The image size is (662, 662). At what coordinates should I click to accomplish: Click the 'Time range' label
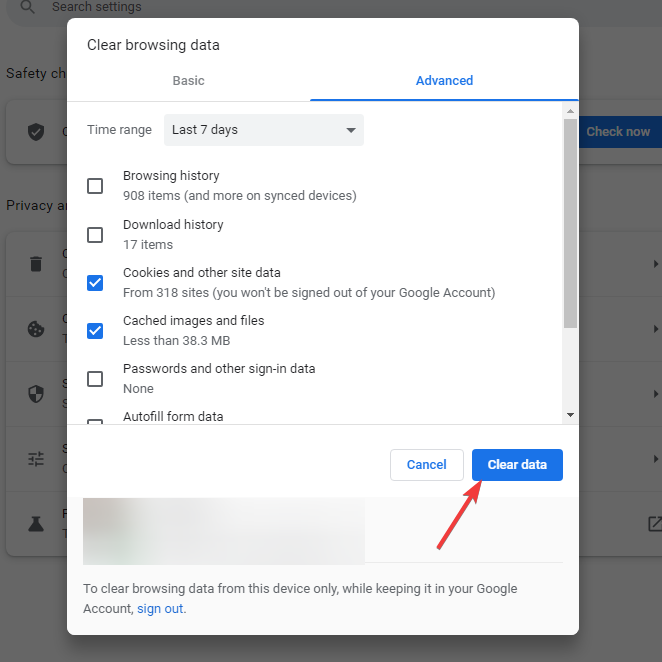click(119, 130)
